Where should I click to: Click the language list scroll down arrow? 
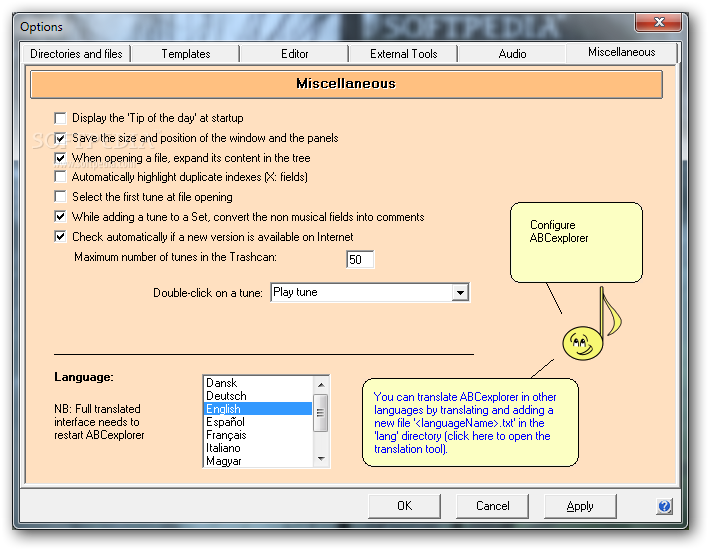coord(321,459)
